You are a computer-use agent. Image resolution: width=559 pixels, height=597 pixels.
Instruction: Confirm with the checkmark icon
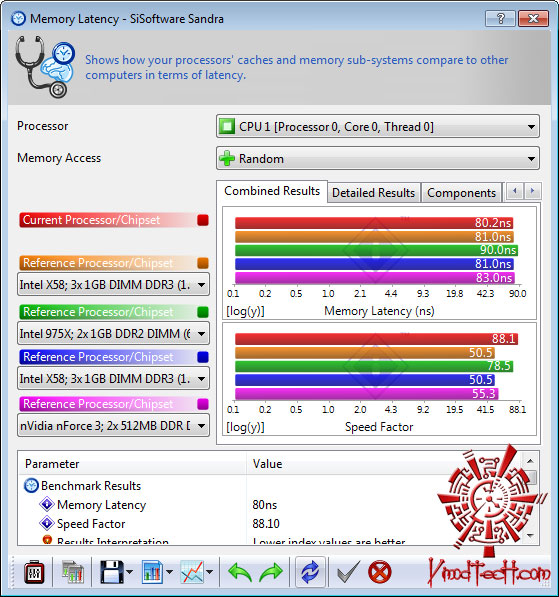point(348,571)
